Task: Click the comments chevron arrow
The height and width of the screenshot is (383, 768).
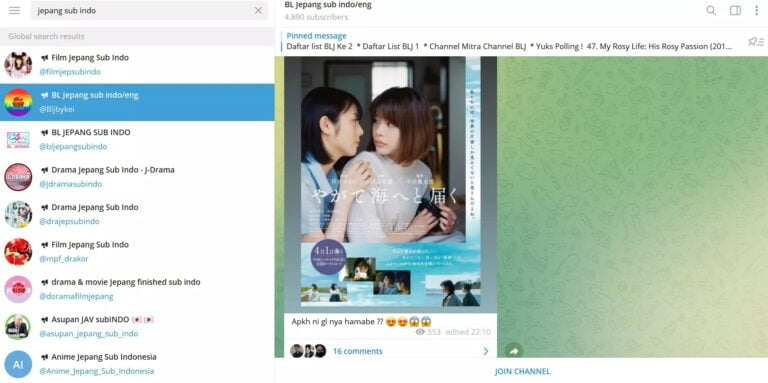Action: 485,351
